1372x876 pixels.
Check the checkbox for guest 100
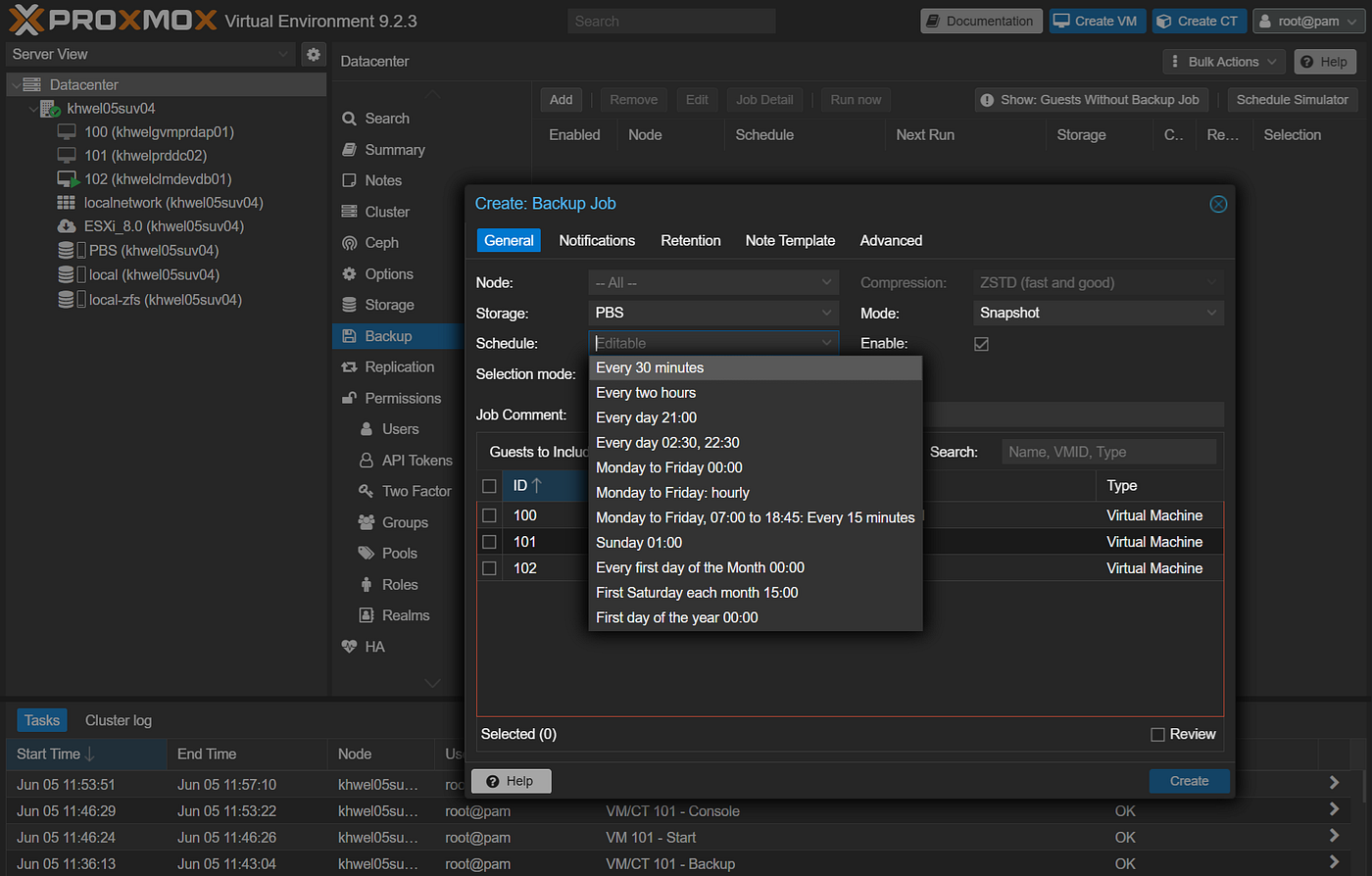489,515
